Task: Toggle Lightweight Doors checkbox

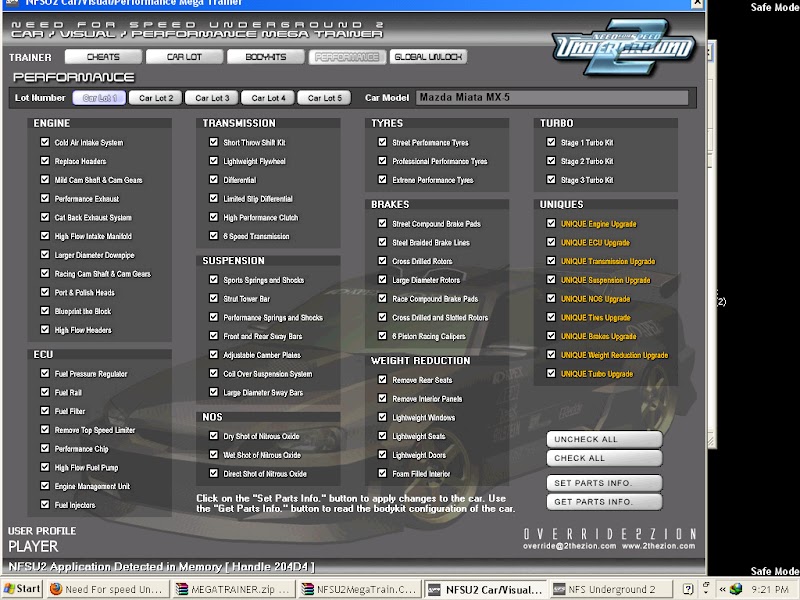Action: tap(382, 455)
